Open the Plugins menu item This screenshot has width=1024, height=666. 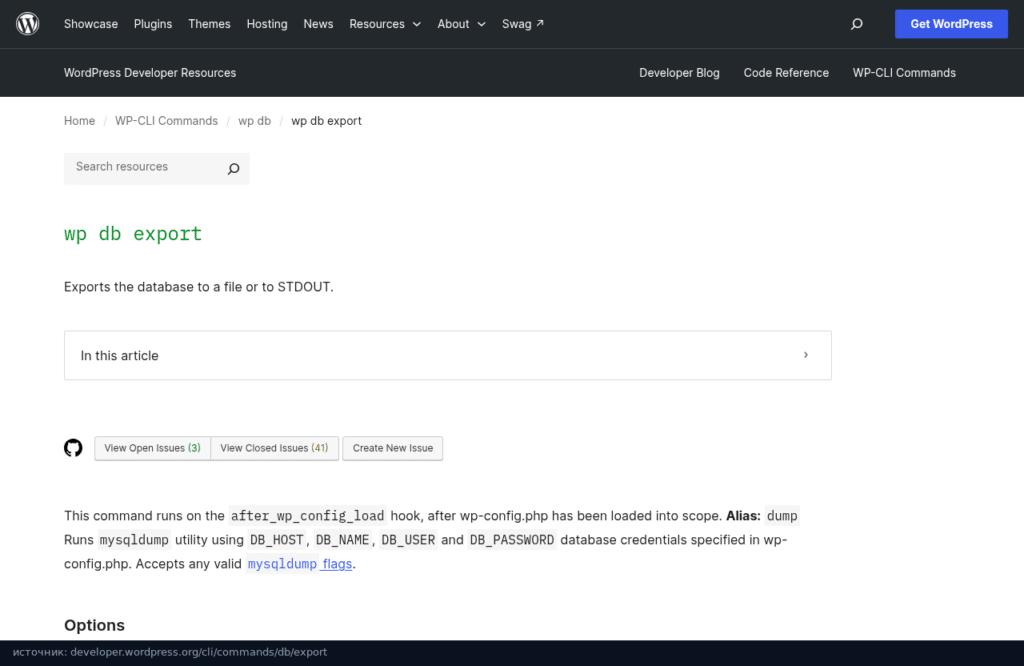pos(153,24)
